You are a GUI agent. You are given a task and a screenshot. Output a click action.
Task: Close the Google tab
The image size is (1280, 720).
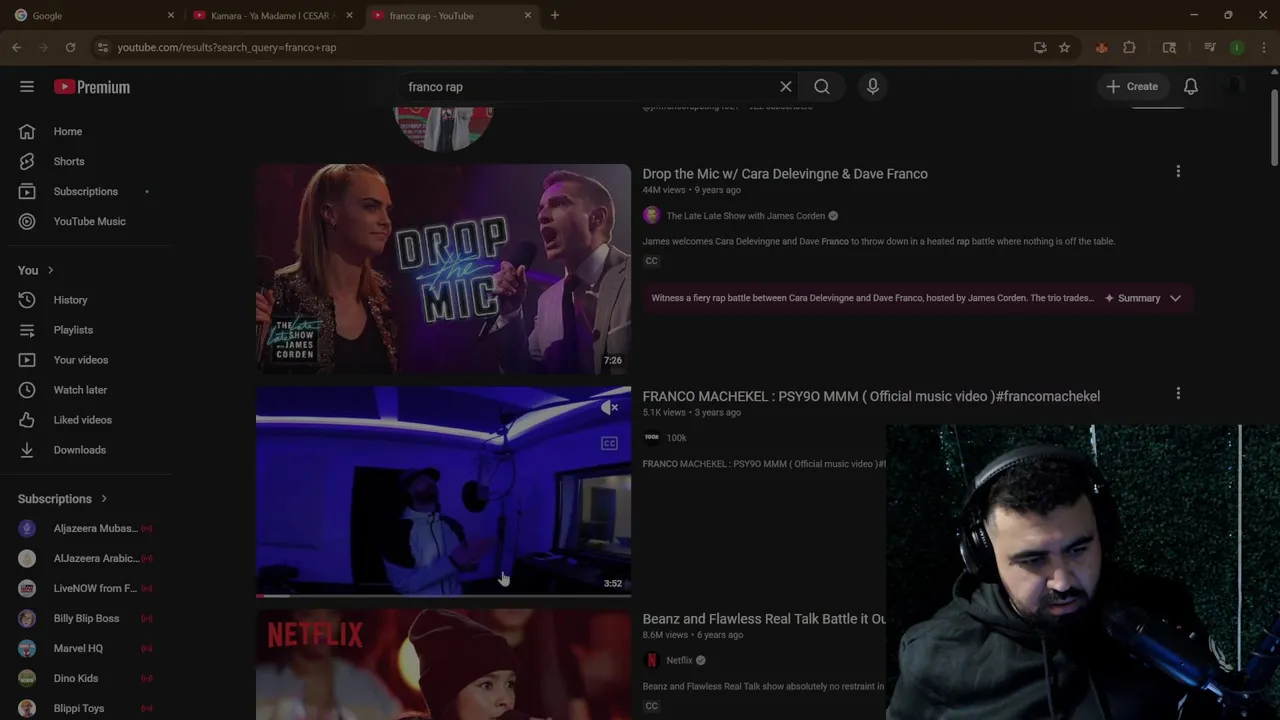coord(170,15)
